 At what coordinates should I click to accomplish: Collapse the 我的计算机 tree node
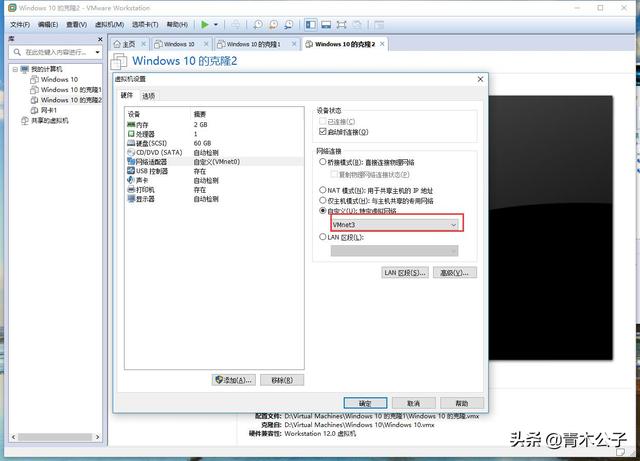(15, 69)
